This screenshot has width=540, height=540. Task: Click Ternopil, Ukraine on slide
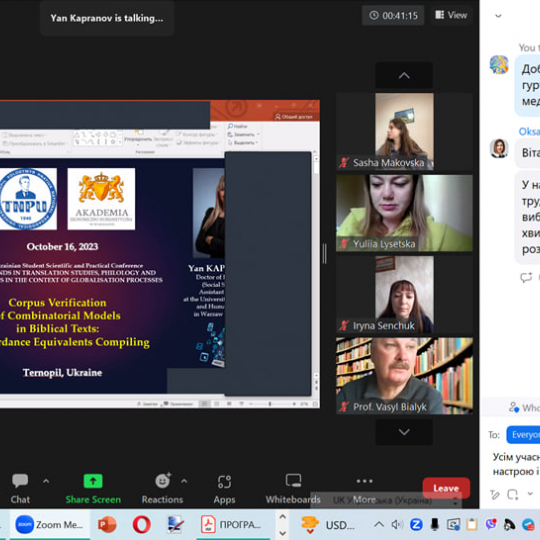tap(62, 372)
